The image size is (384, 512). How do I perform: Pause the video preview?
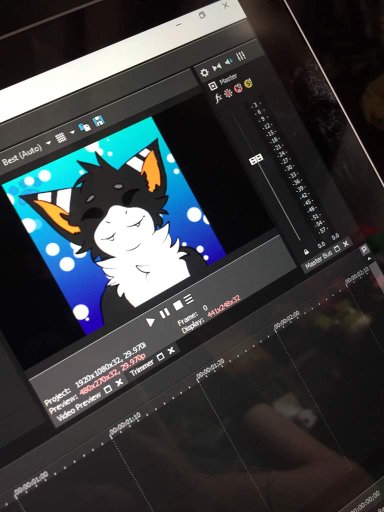pyautogui.click(x=164, y=313)
